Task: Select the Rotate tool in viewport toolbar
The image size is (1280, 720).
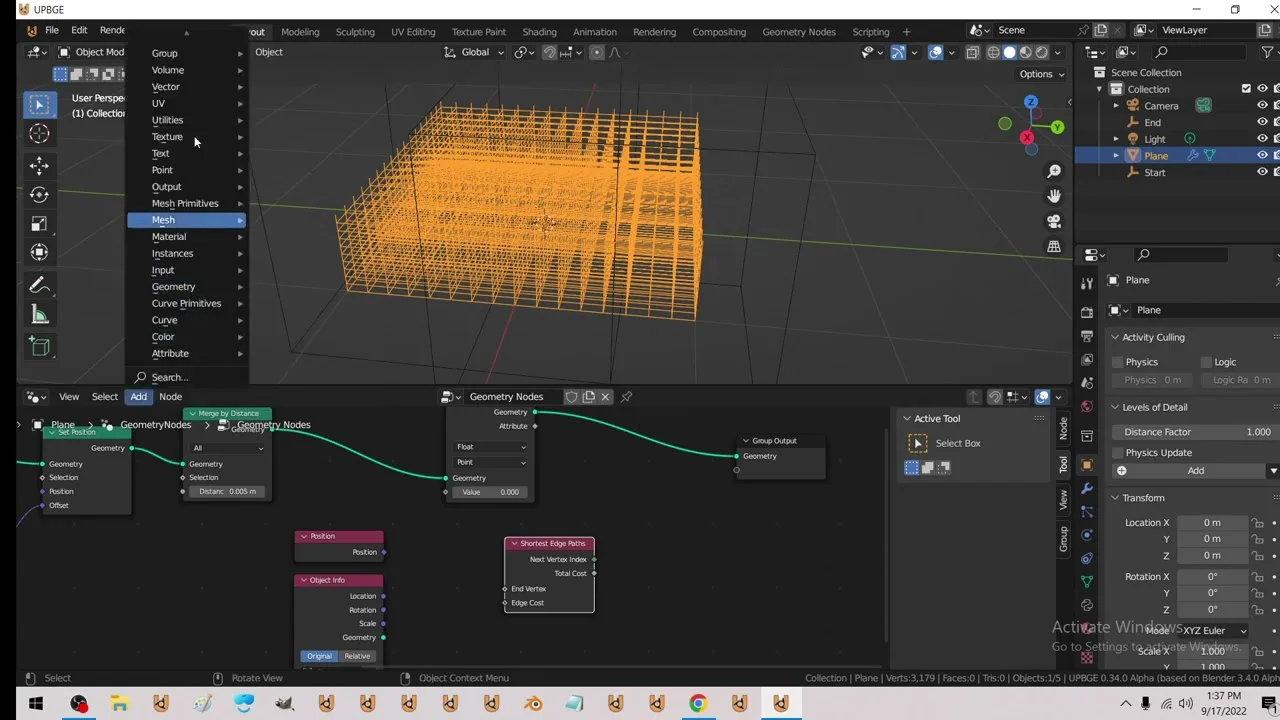Action: click(x=39, y=195)
